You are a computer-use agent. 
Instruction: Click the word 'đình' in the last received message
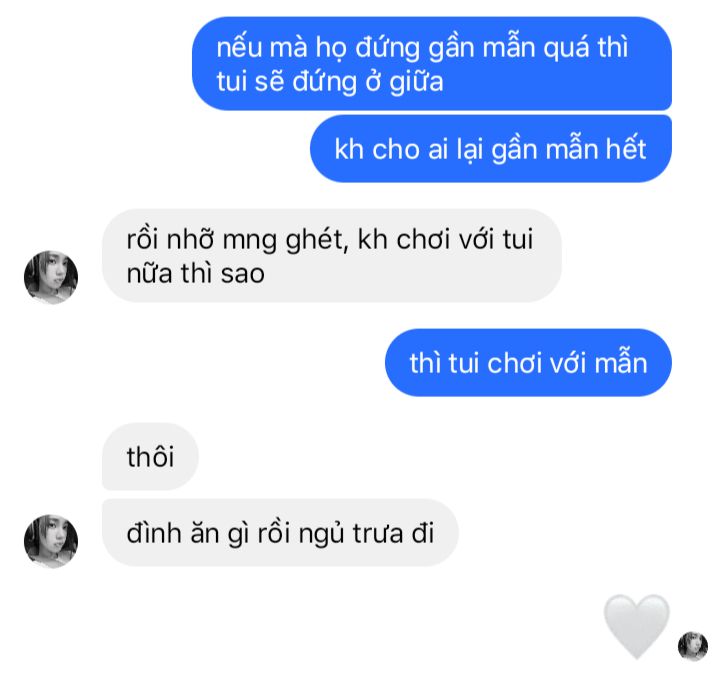(x=154, y=533)
